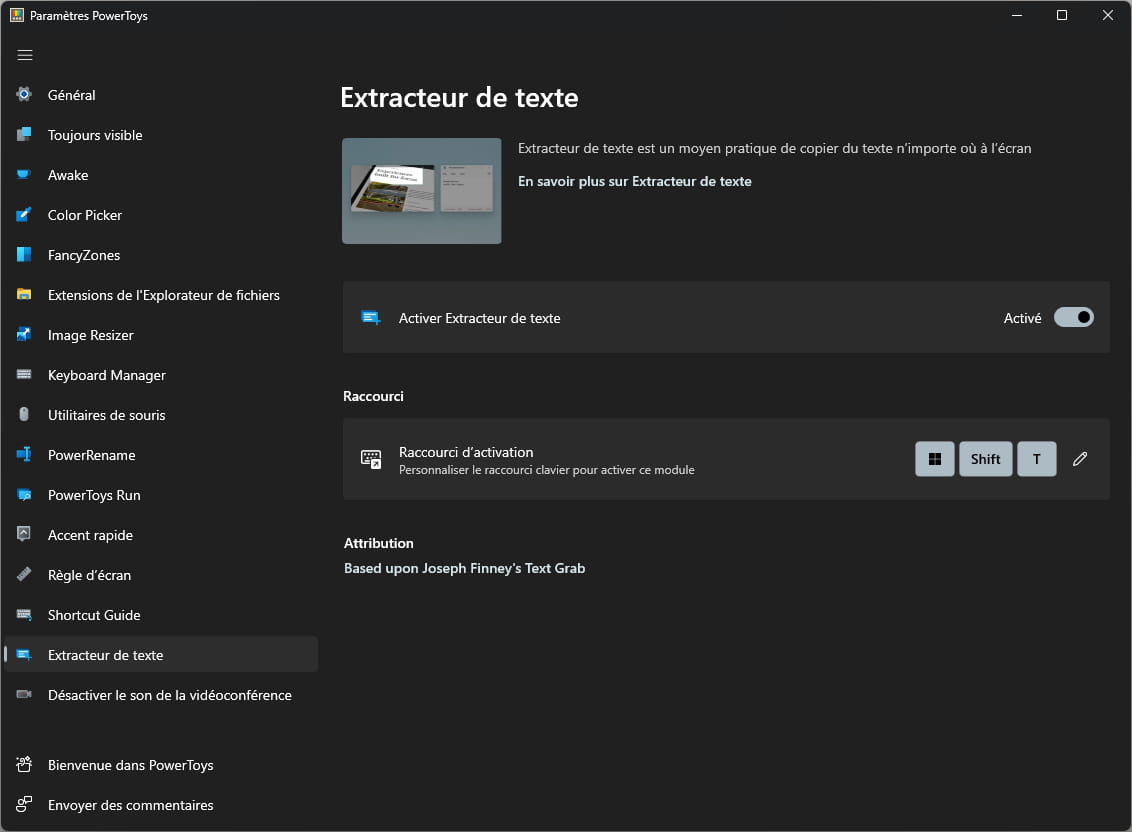Click the Shift key shortcut button
The height and width of the screenshot is (832, 1132).
(985, 459)
